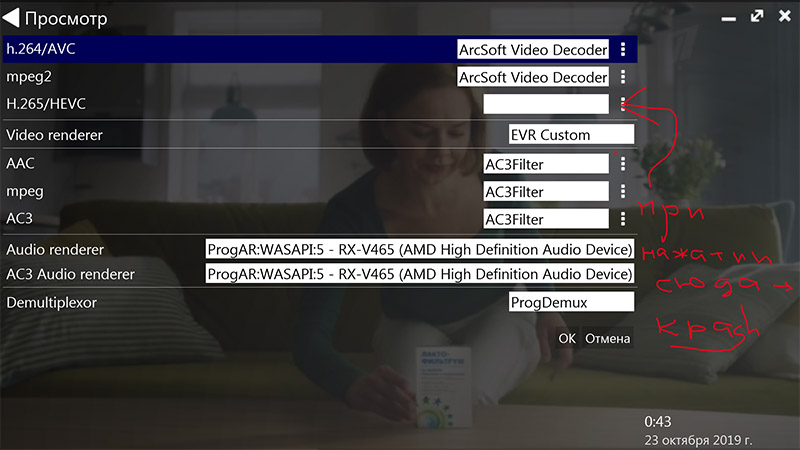The width and height of the screenshot is (800, 450).
Task: Open the mpeg2 ArcSoft Video Decoder dropdown
Action: [x=532, y=77]
